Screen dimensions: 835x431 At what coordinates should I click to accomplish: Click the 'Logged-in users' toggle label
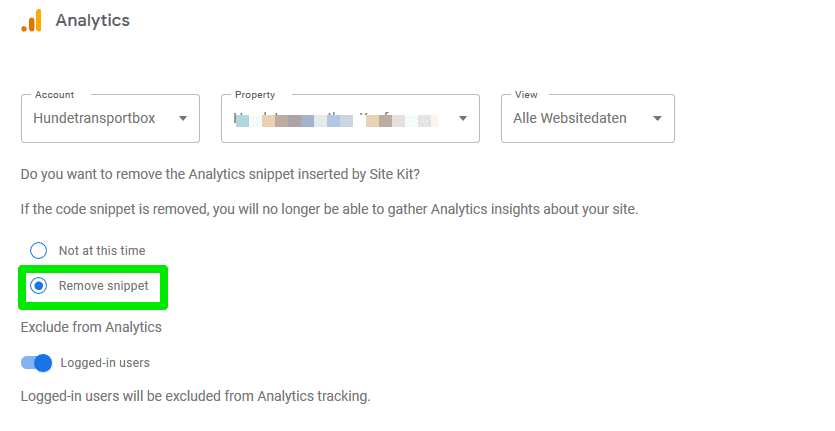click(105, 363)
